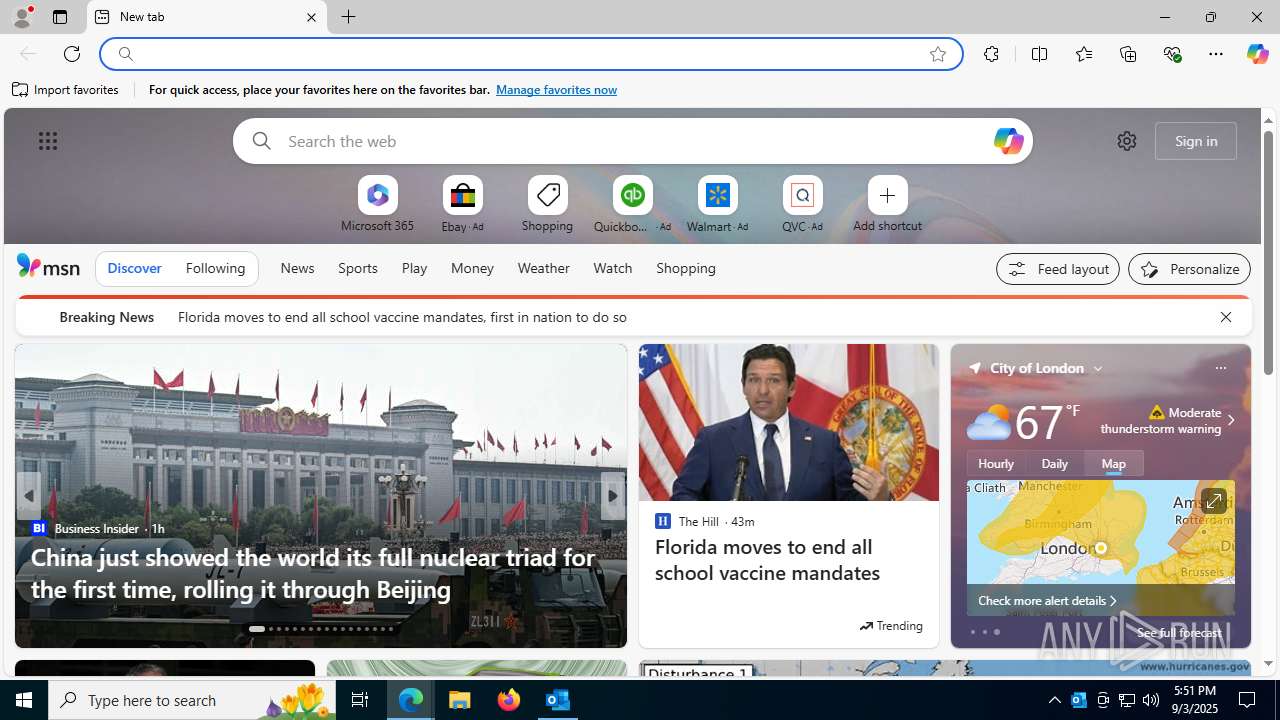1280x720 pixels.
Task: Select Daily weather view
Action: (x=1055, y=463)
